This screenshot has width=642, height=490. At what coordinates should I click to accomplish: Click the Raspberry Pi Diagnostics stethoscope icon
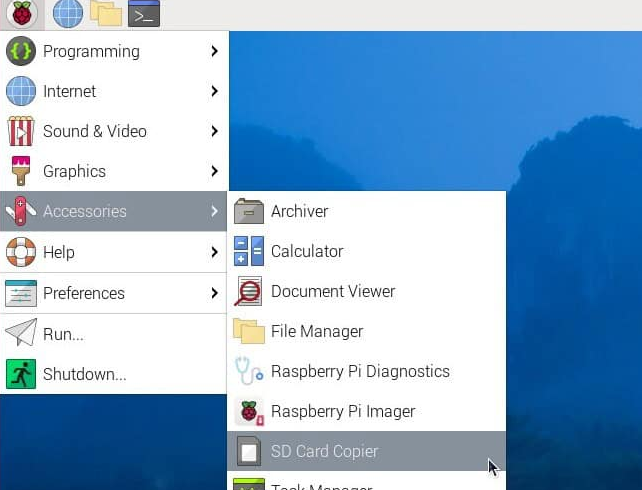coord(248,371)
